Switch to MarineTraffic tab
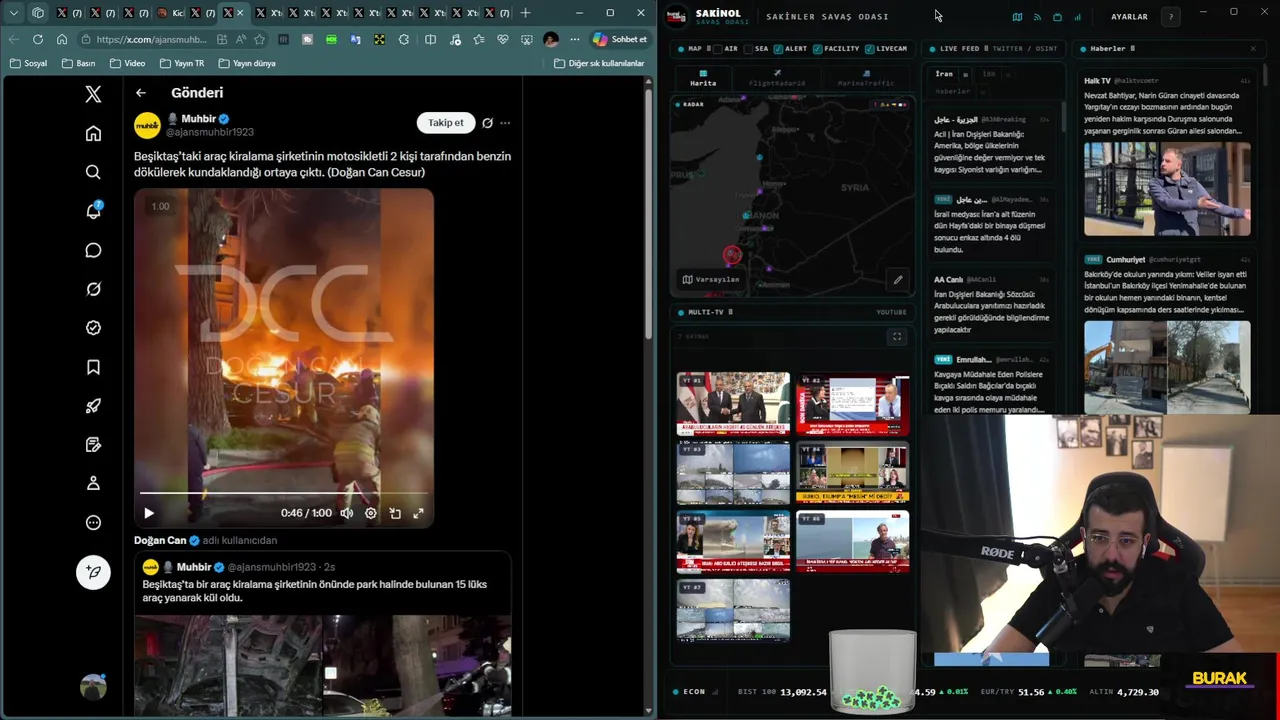The image size is (1280, 720). [x=866, y=78]
